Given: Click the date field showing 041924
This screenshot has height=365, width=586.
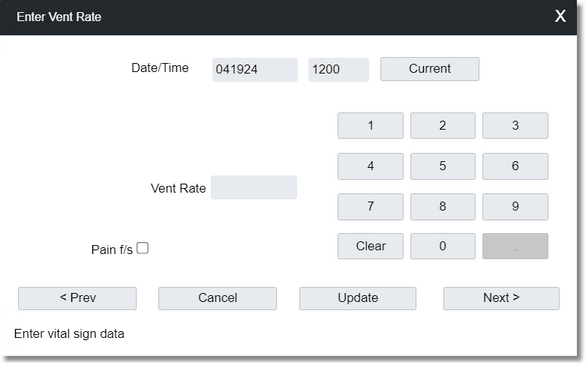Looking at the screenshot, I should pyautogui.click(x=255, y=69).
